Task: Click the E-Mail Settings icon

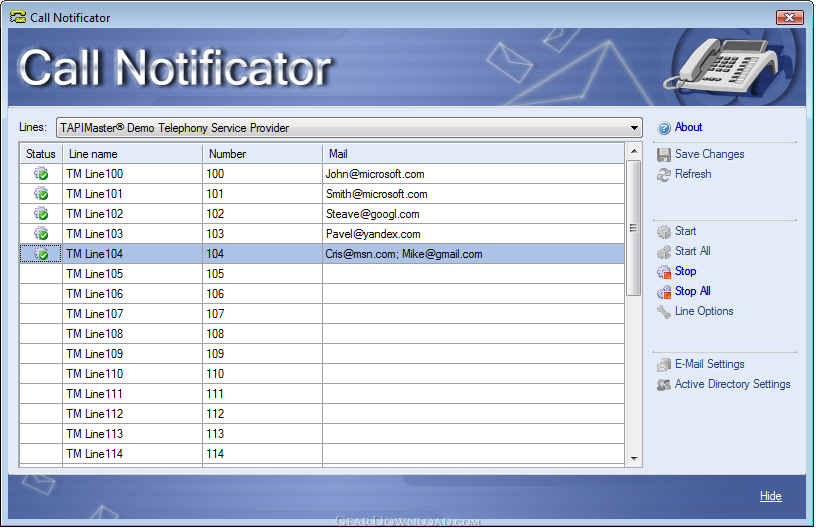Action: click(664, 365)
